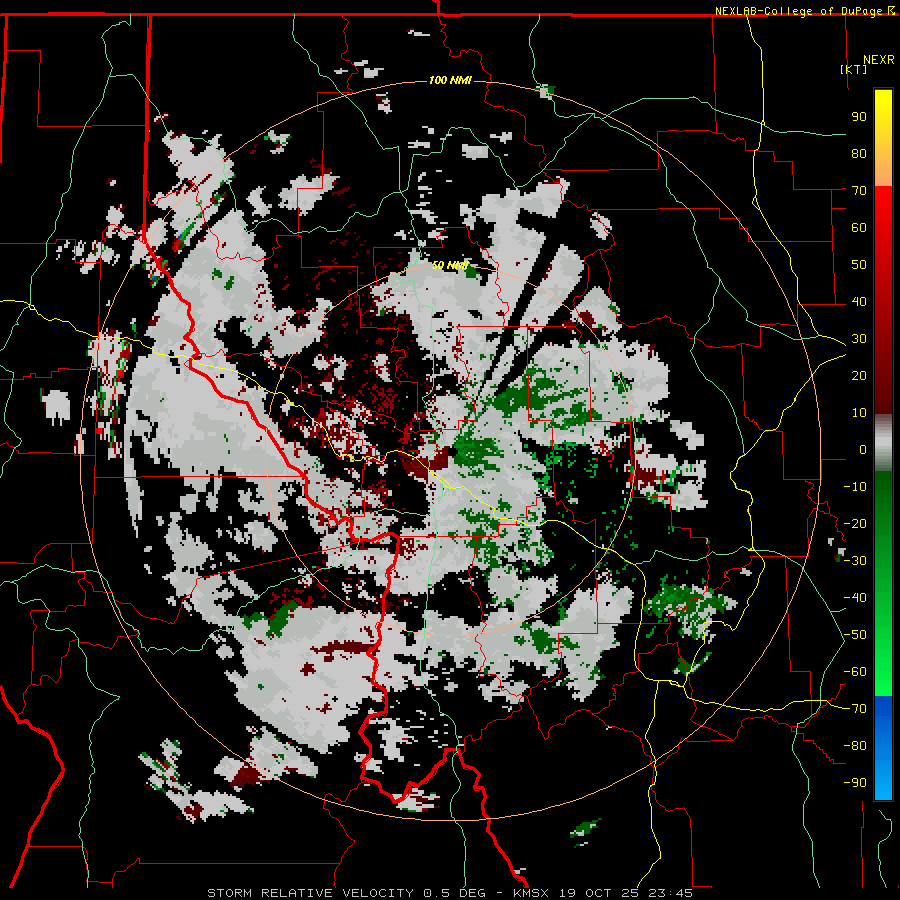Click the gray zero-velocity segment of the color bar
This screenshot has height=900, width=900.
pos(883,443)
